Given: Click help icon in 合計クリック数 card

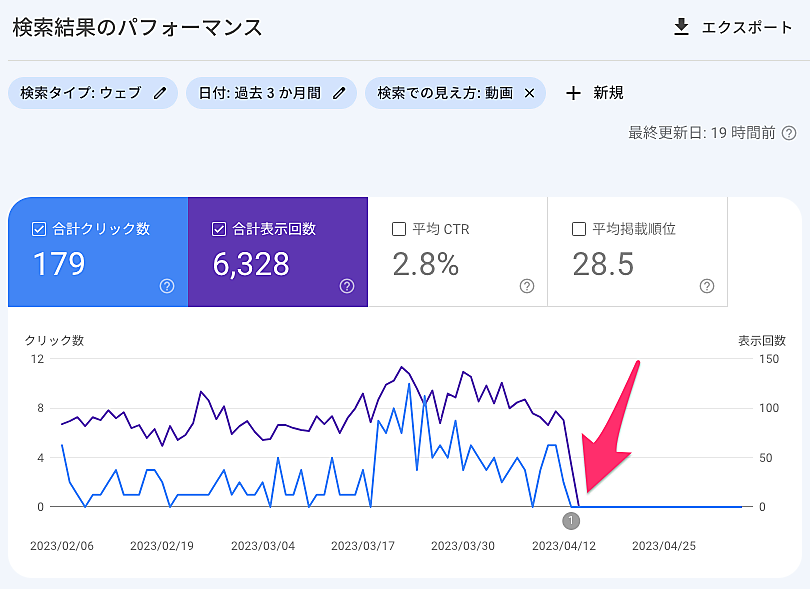Looking at the screenshot, I should [167, 286].
